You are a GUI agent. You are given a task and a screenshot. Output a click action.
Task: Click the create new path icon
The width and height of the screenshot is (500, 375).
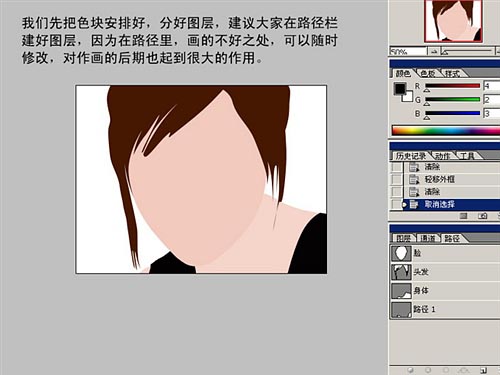[x=483, y=370]
